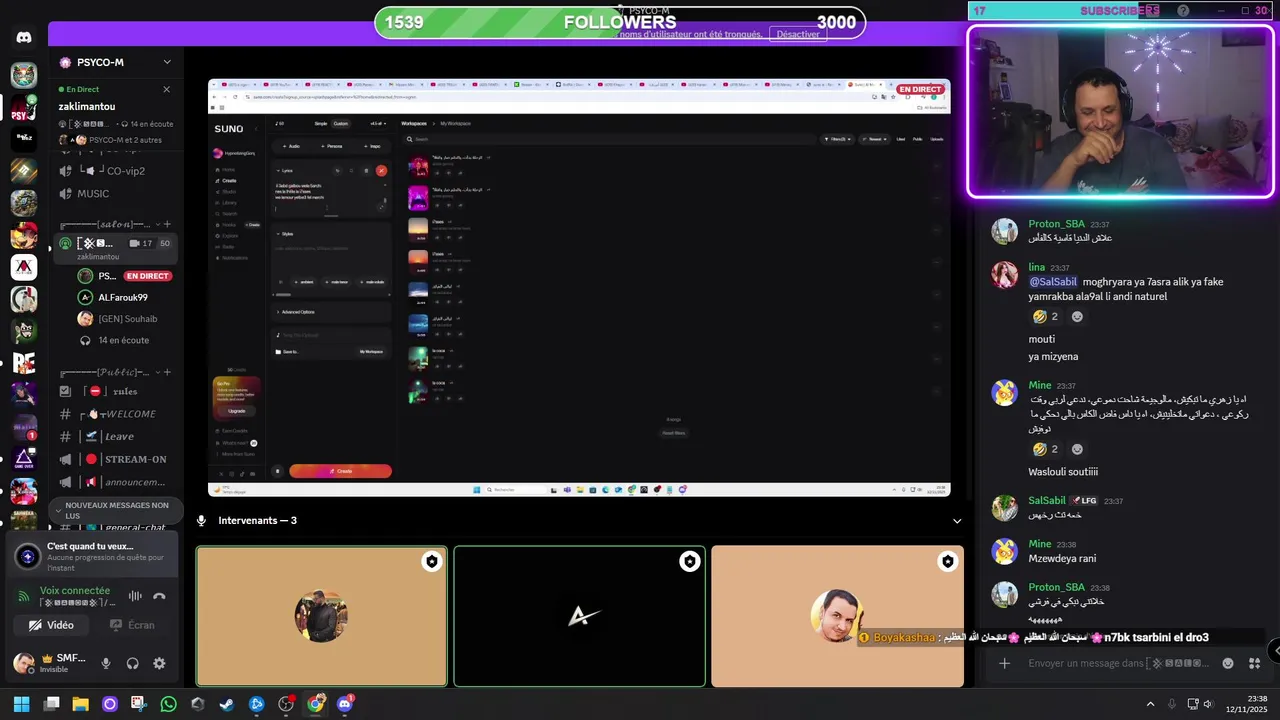Open the WELCOME text channel
The height and width of the screenshot is (720, 1280).
[x=115, y=414]
